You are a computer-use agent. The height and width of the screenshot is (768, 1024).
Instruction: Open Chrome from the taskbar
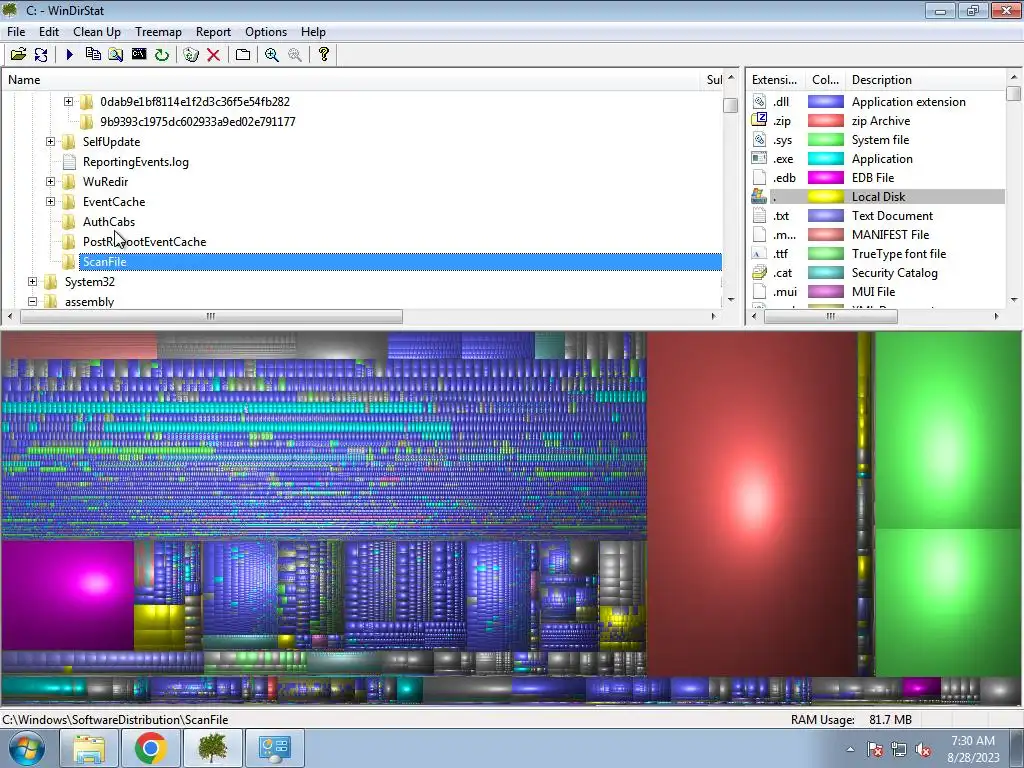[x=151, y=748]
